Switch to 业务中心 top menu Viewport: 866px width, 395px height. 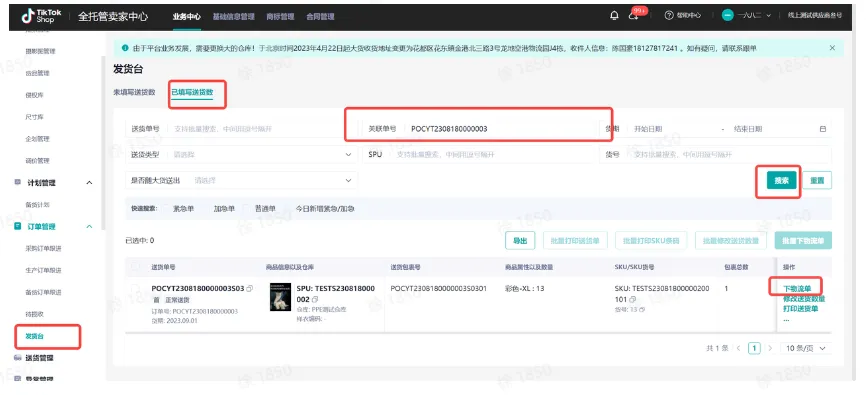tap(186, 17)
